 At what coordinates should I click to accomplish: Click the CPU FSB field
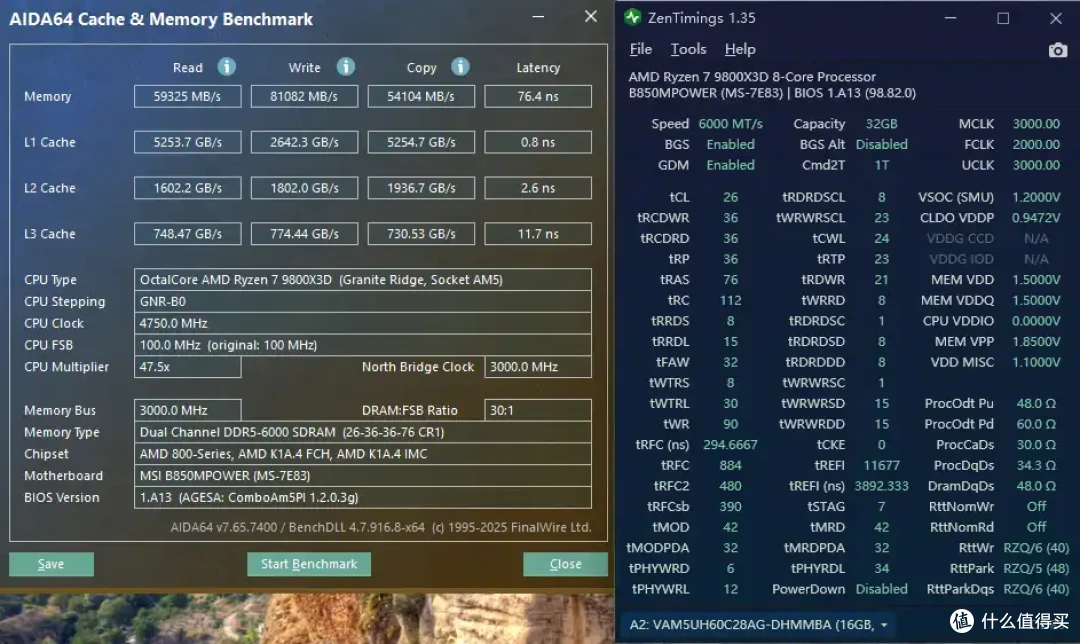click(x=362, y=345)
